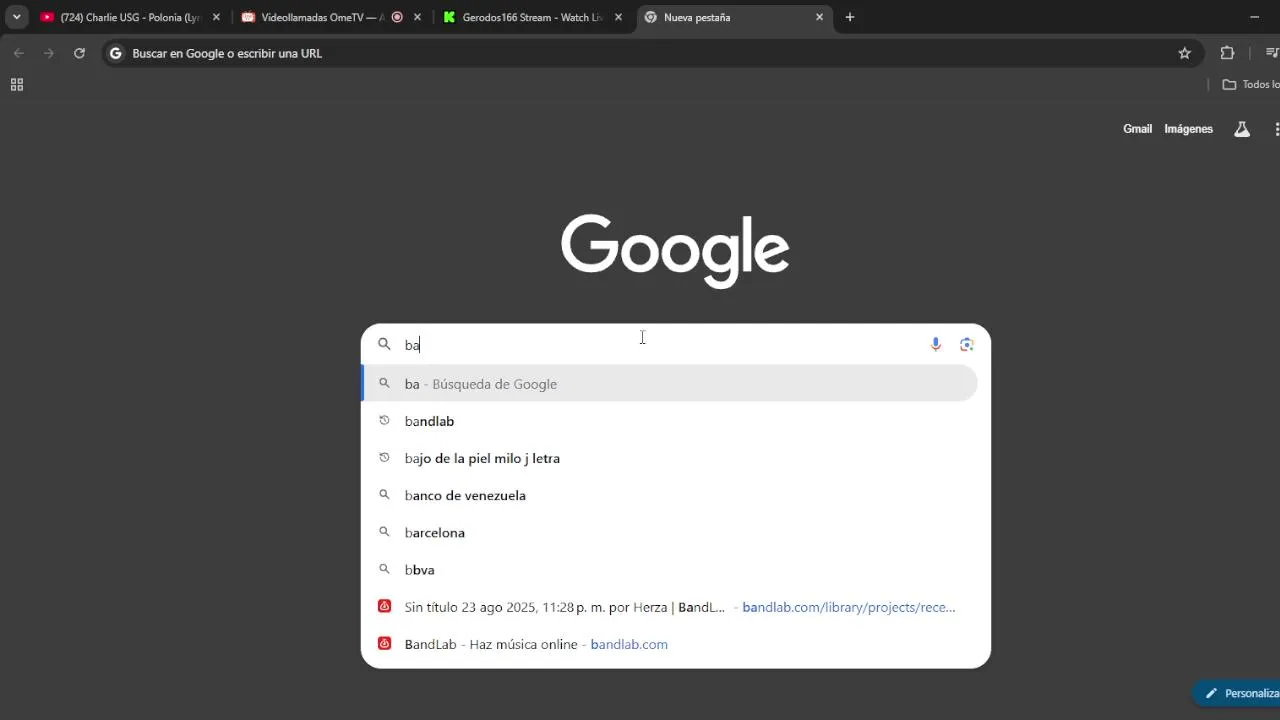Select 'ba - Búsqueda de Google' suggestion
The width and height of the screenshot is (1280, 720).
tap(670, 384)
